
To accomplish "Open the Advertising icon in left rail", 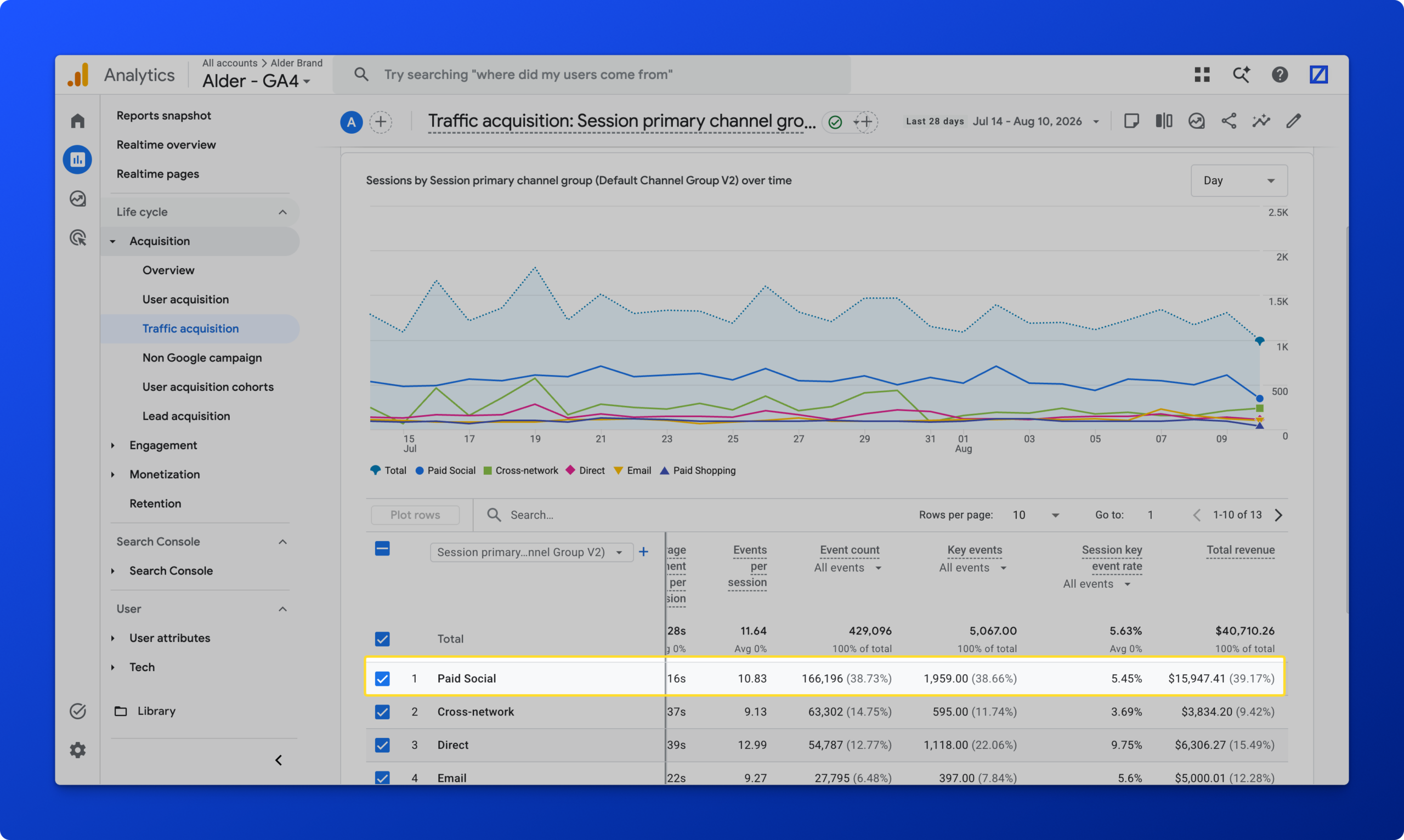I will [77, 237].
